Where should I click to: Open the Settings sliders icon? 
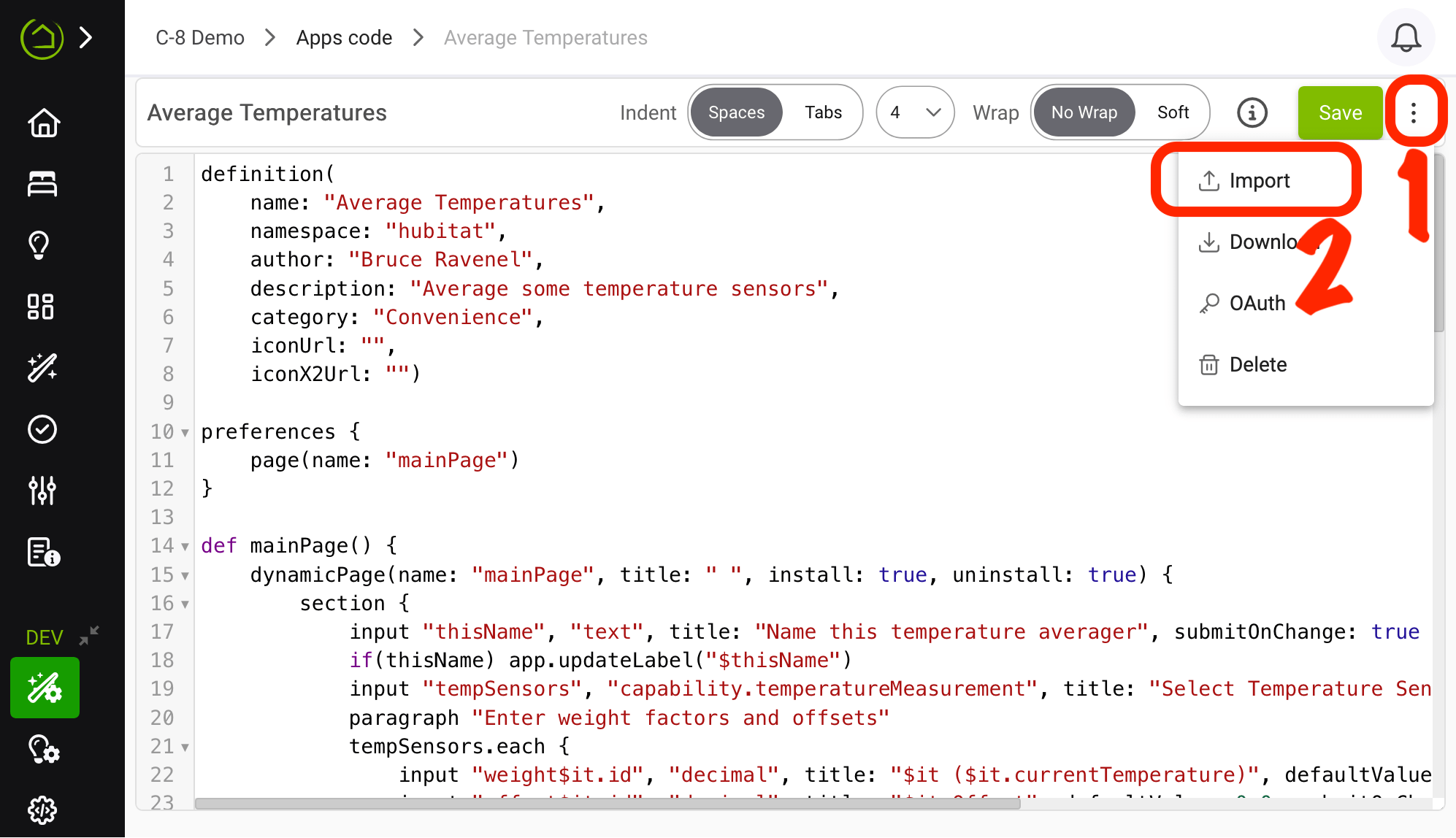pos(42,491)
